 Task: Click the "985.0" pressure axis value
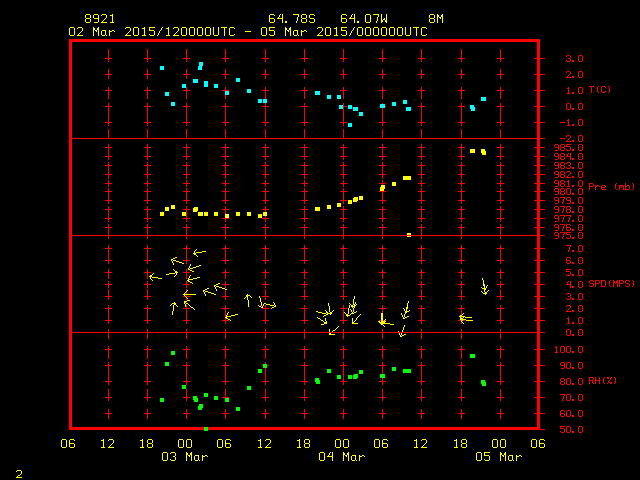pos(569,148)
